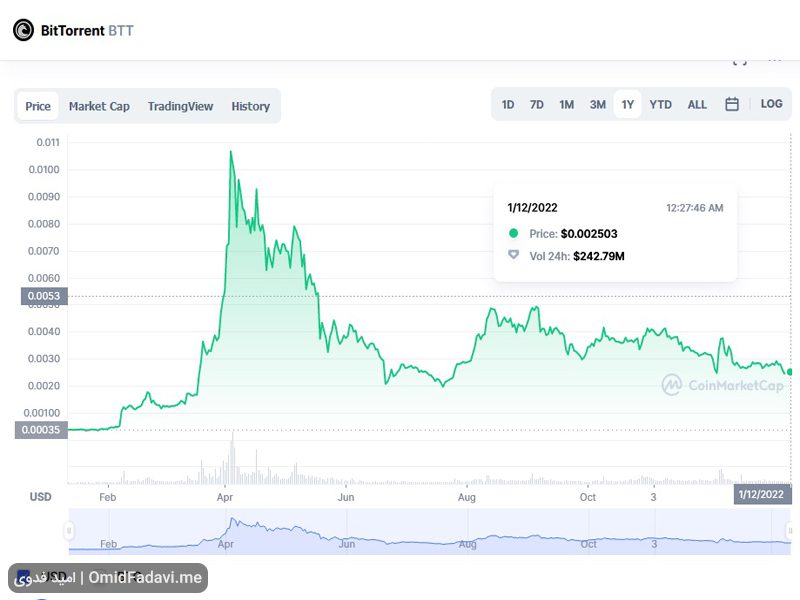Select the 1M time range

(x=566, y=105)
